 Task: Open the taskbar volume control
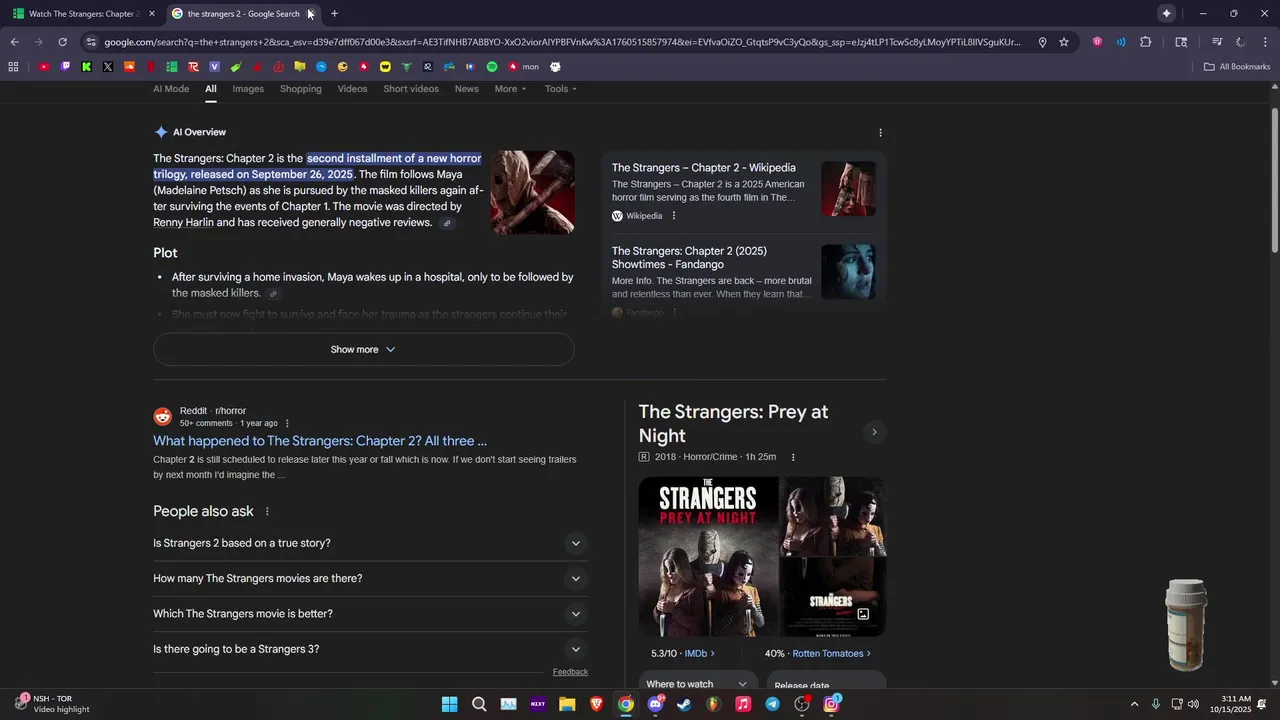[x=1193, y=704]
